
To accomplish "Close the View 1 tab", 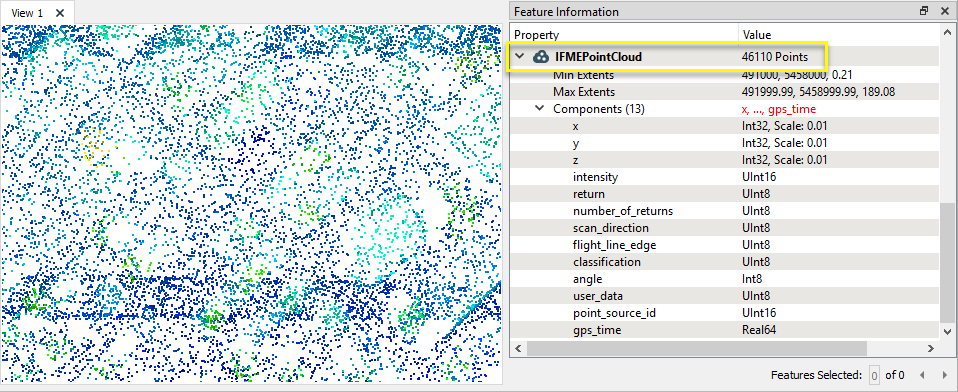I will pos(59,13).
